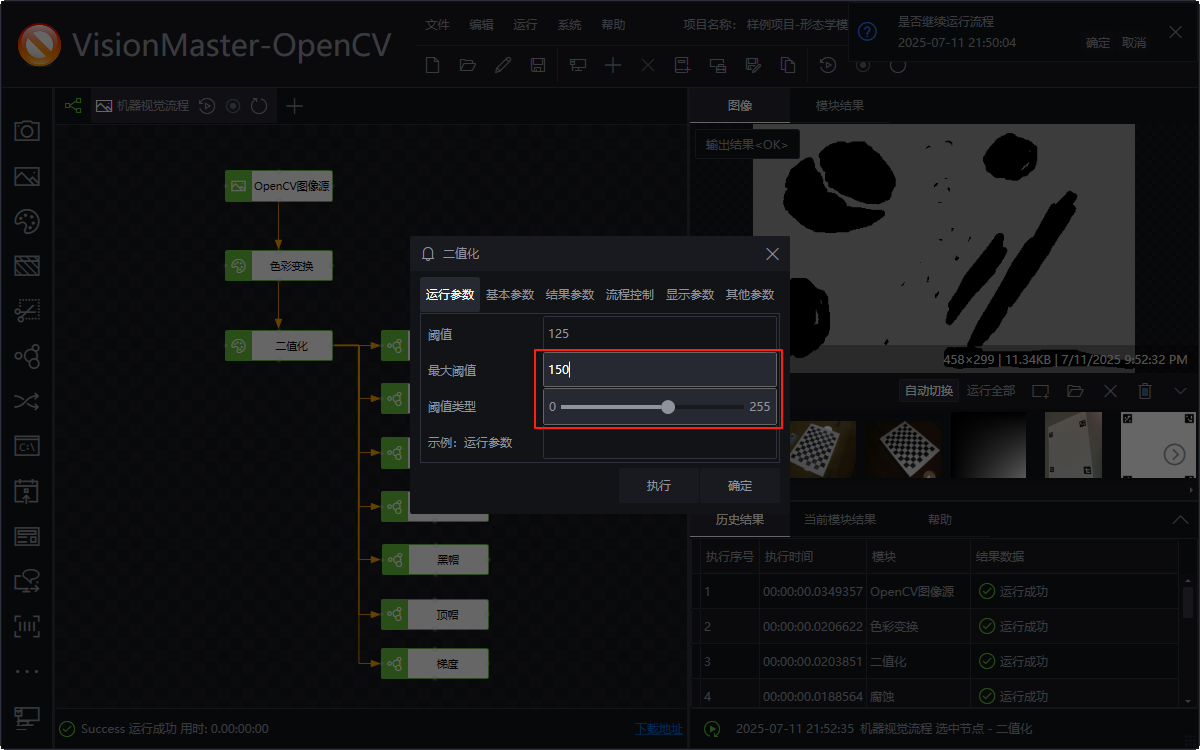
Task: Click the copy module icon in the toolbar
Action: coord(789,64)
